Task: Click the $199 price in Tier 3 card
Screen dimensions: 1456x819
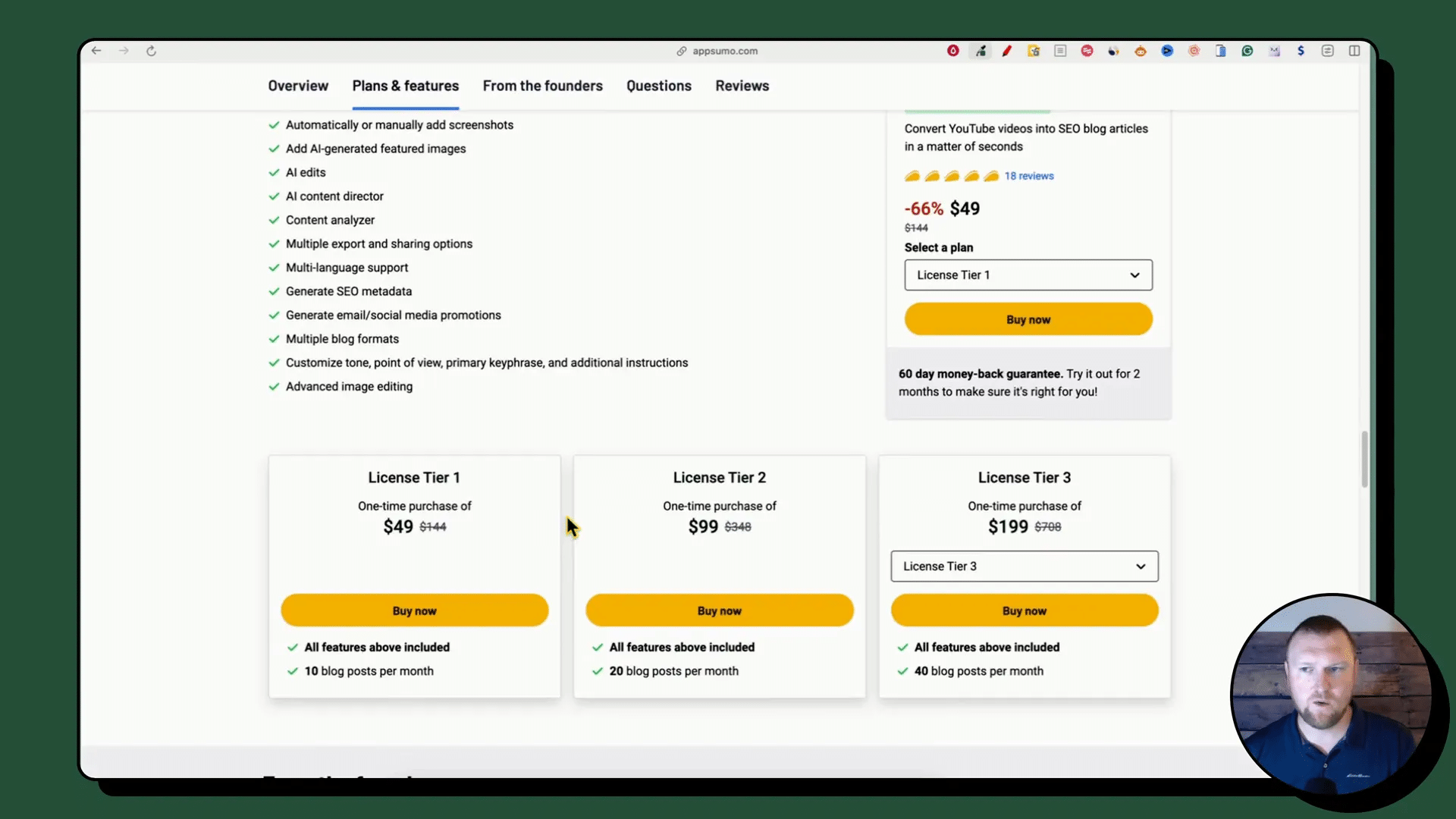Action: [1008, 526]
